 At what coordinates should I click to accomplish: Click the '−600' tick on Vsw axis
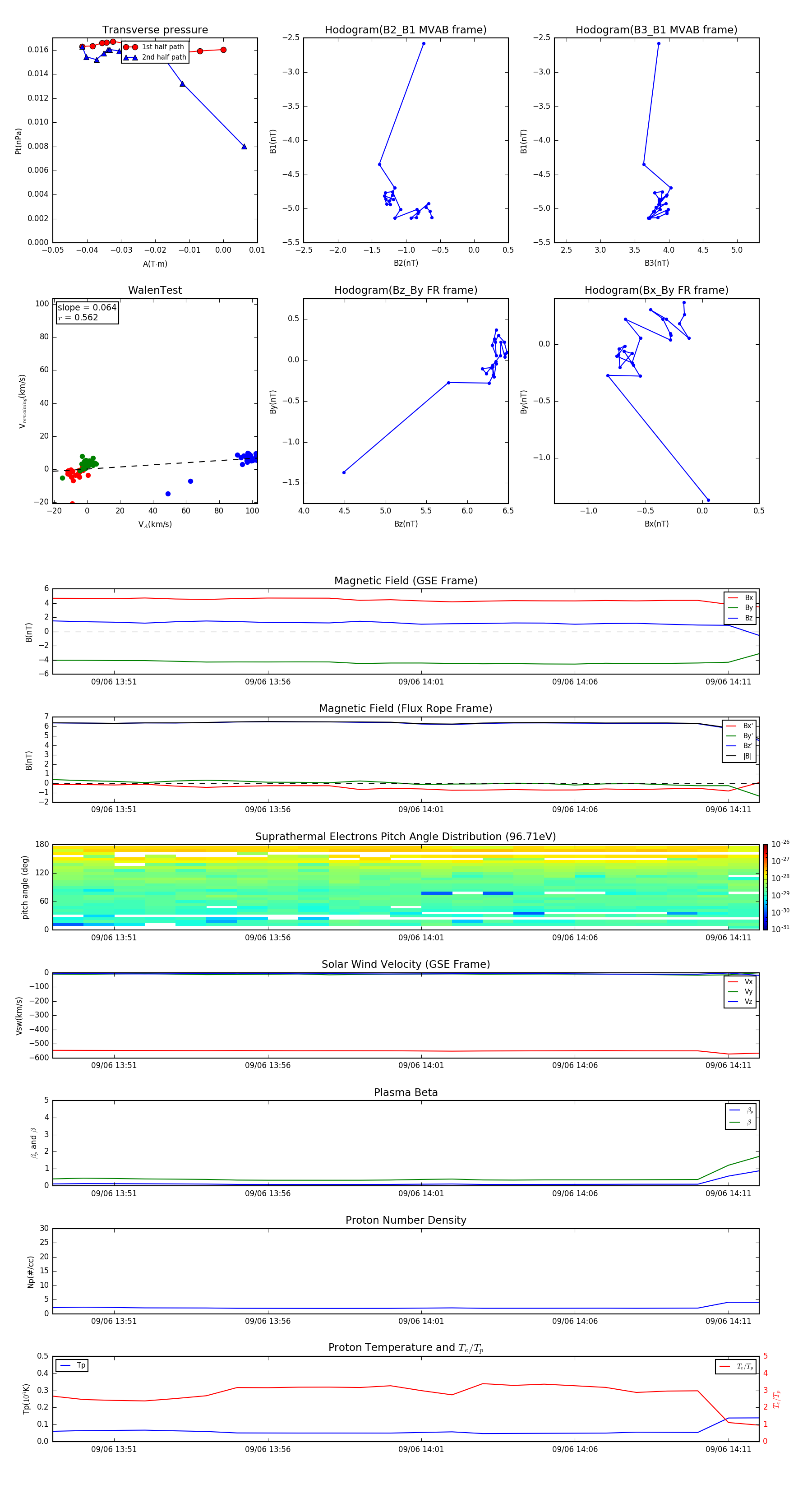point(38,1058)
